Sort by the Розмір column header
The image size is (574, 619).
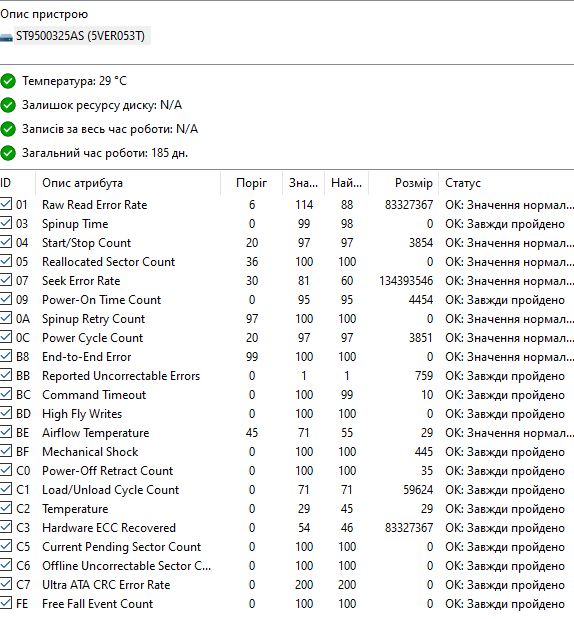(403, 183)
